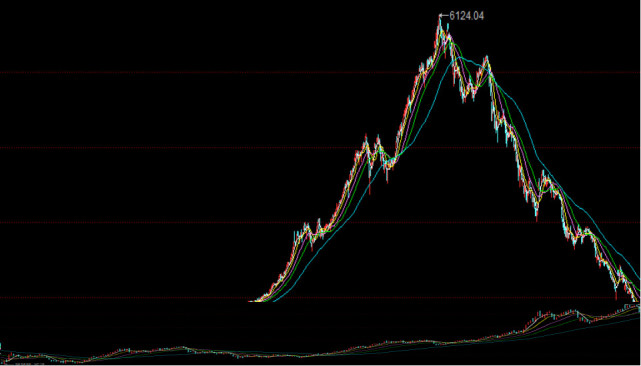The image size is (641, 366).
Task: Select the candlestick at the chart's highest peak
Action: click(440, 29)
